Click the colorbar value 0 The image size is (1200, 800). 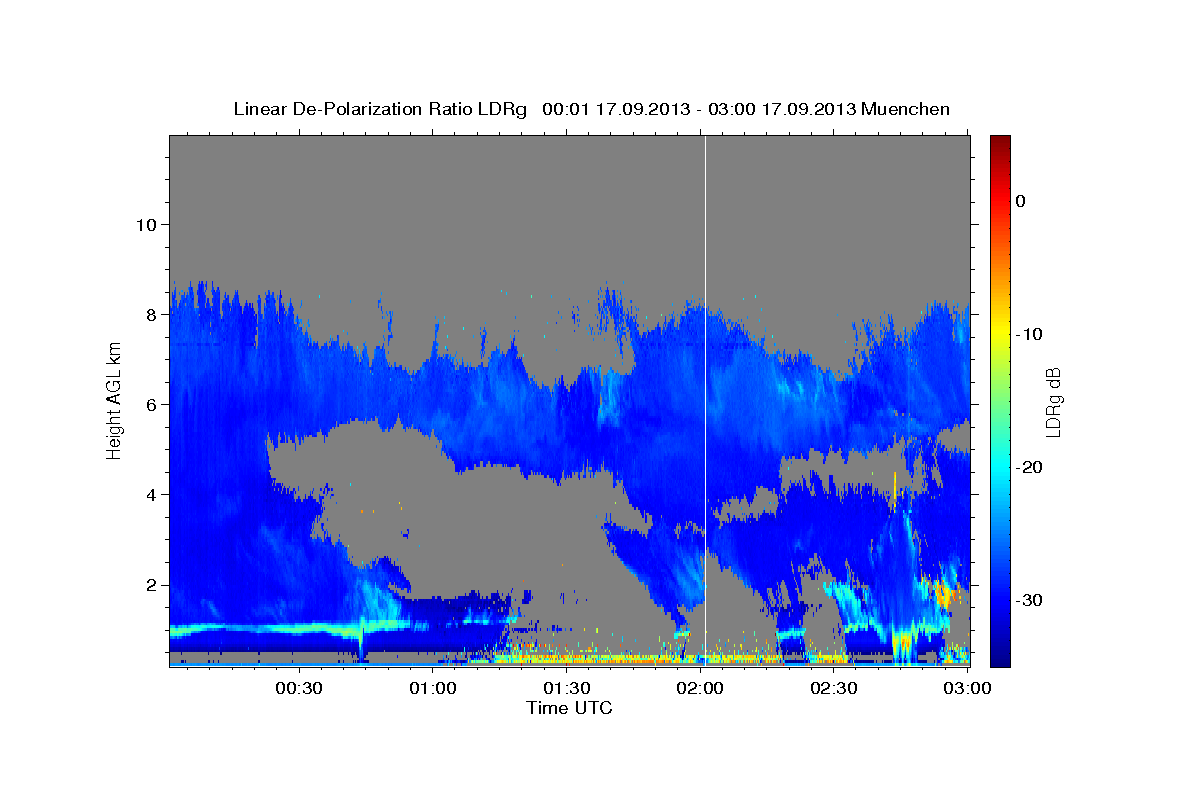point(1020,201)
